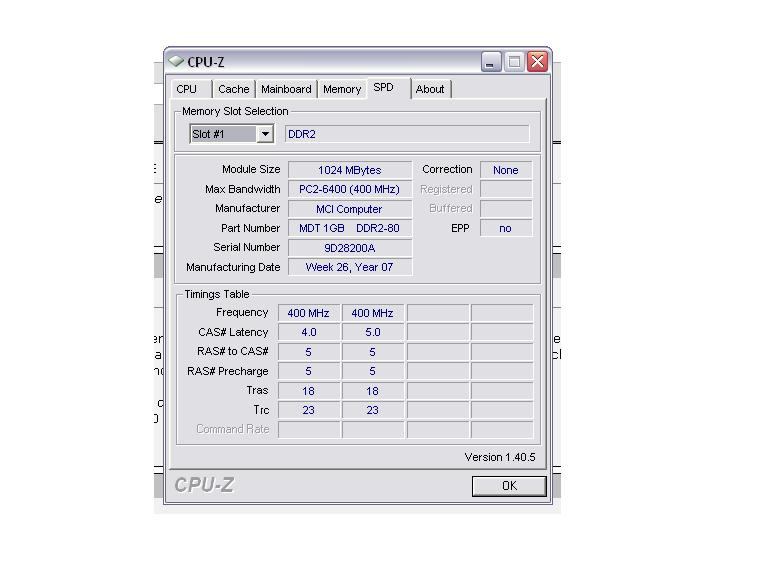Click the Serial Number label

(x=247, y=247)
